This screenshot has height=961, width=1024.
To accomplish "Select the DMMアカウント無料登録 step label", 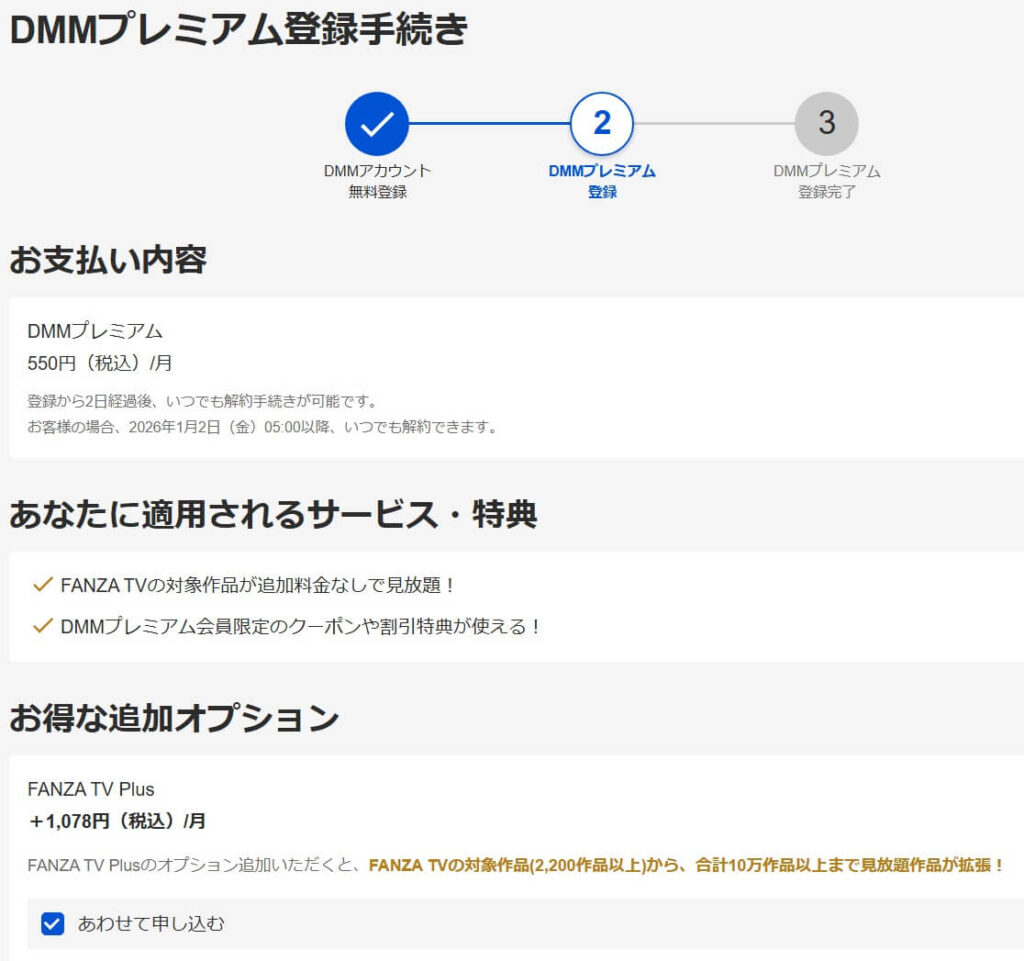I will point(377,181).
